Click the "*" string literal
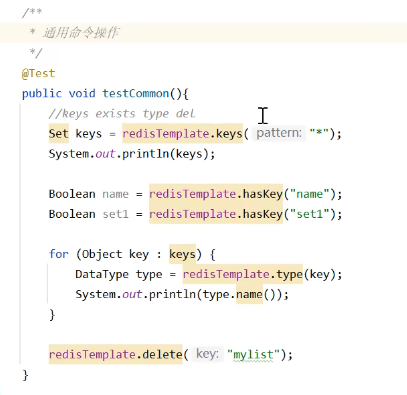This screenshot has width=407, height=395. click(x=319, y=134)
